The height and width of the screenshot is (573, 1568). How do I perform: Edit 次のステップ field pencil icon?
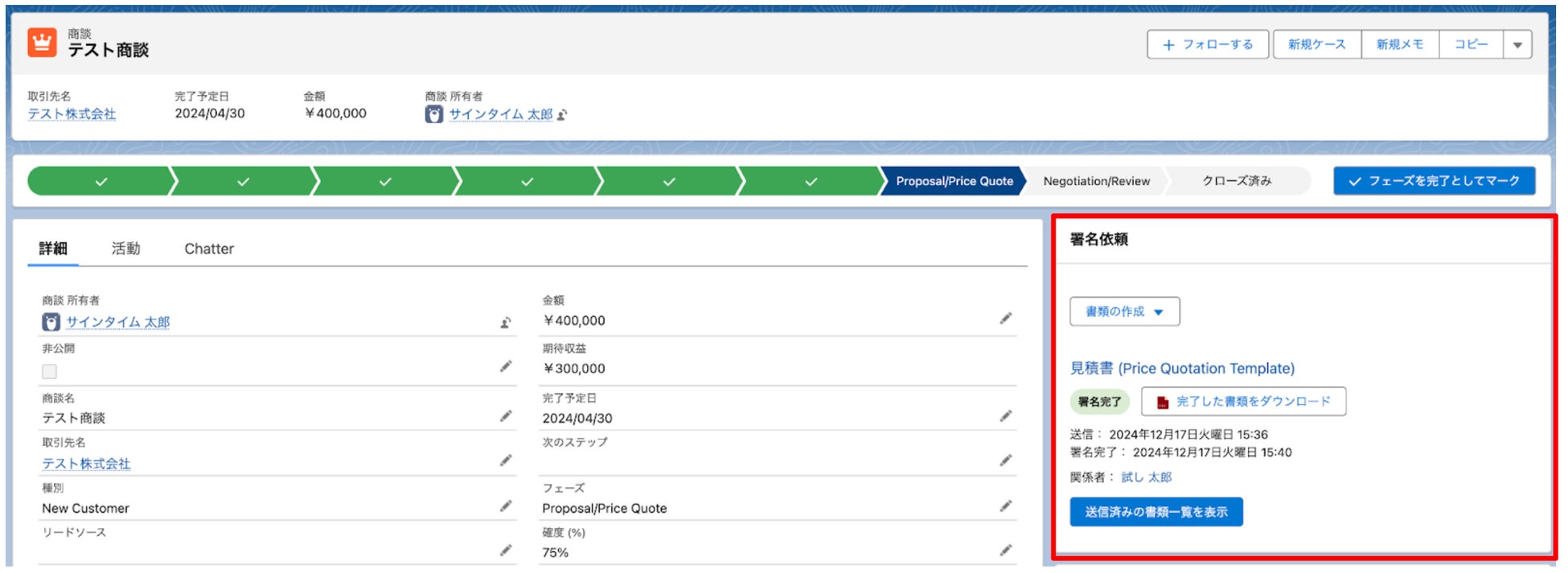(x=1006, y=460)
